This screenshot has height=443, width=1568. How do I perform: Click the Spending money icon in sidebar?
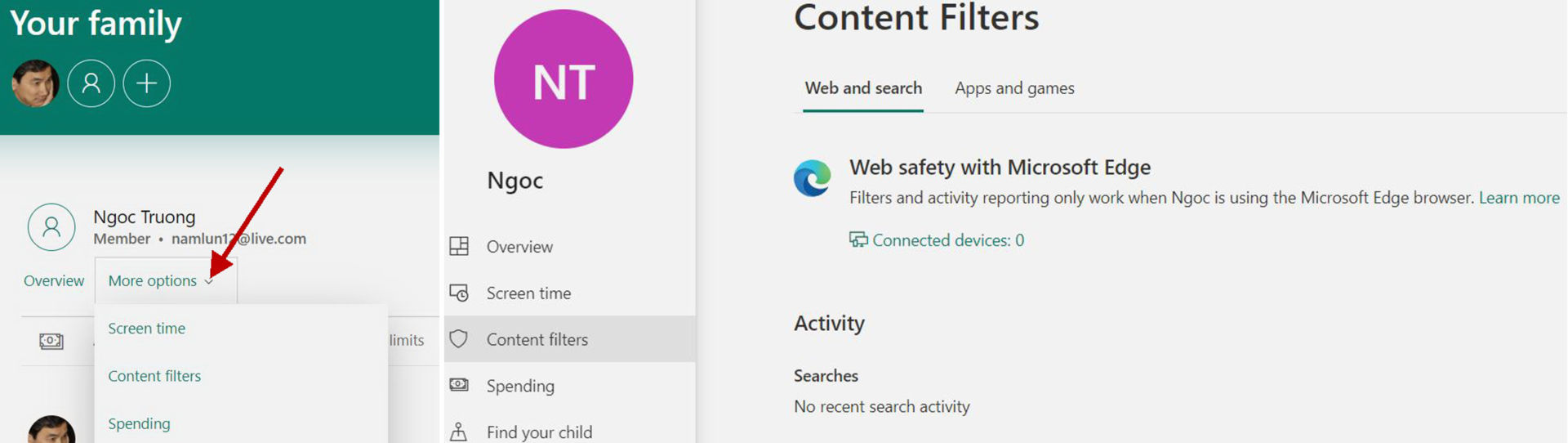coord(460,385)
